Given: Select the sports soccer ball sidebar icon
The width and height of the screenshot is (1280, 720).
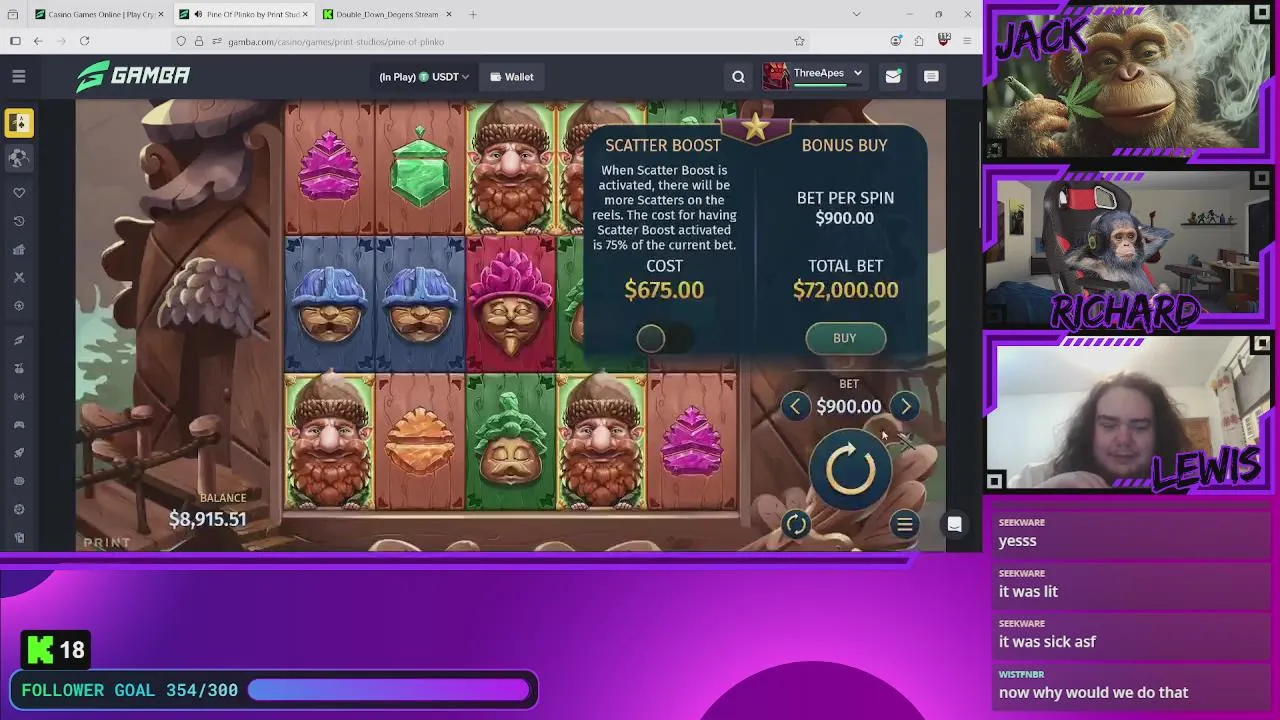Looking at the screenshot, I should coord(19,158).
